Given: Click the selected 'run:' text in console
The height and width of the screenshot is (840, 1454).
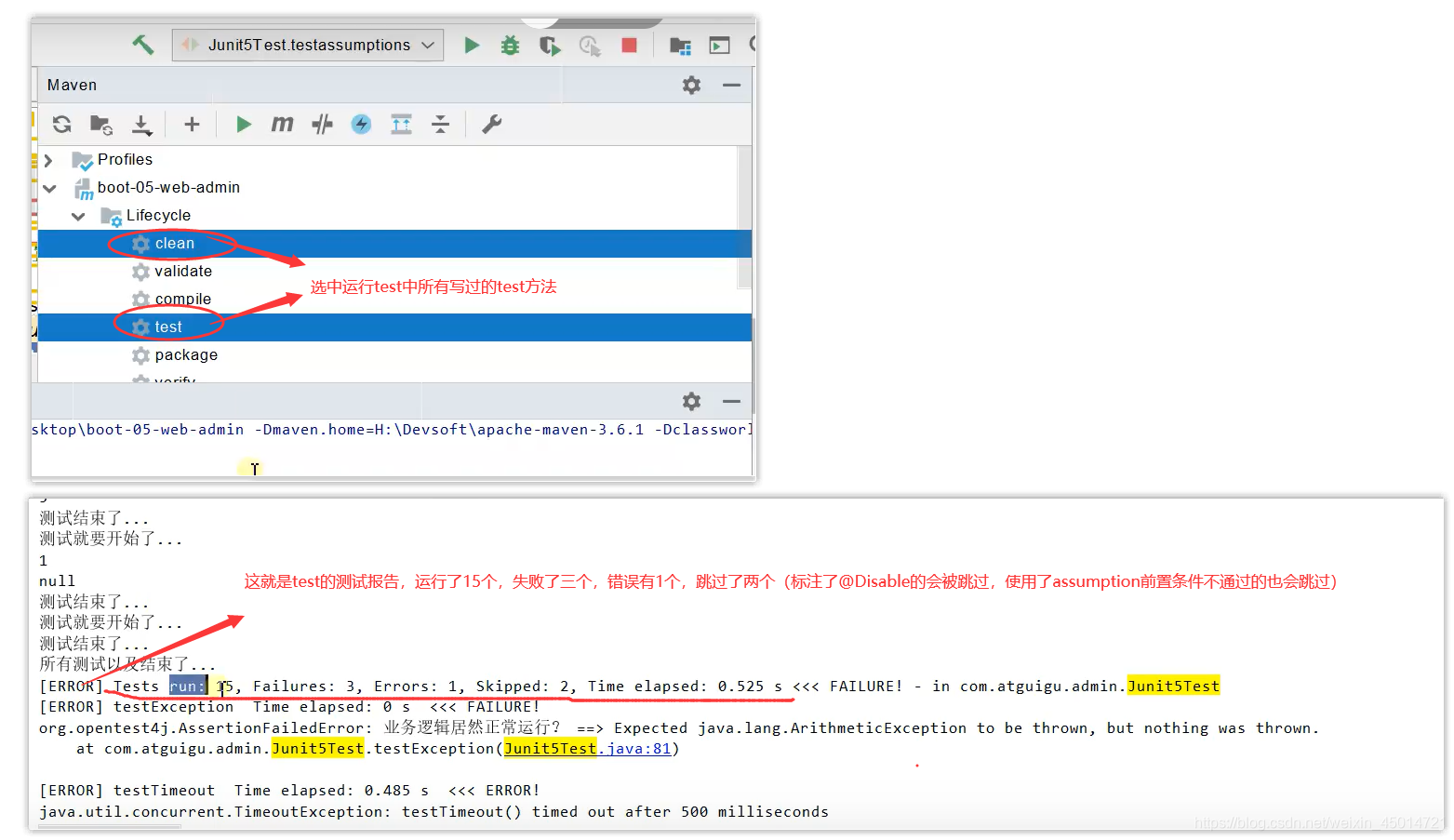Looking at the screenshot, I should tap(187, 687).
